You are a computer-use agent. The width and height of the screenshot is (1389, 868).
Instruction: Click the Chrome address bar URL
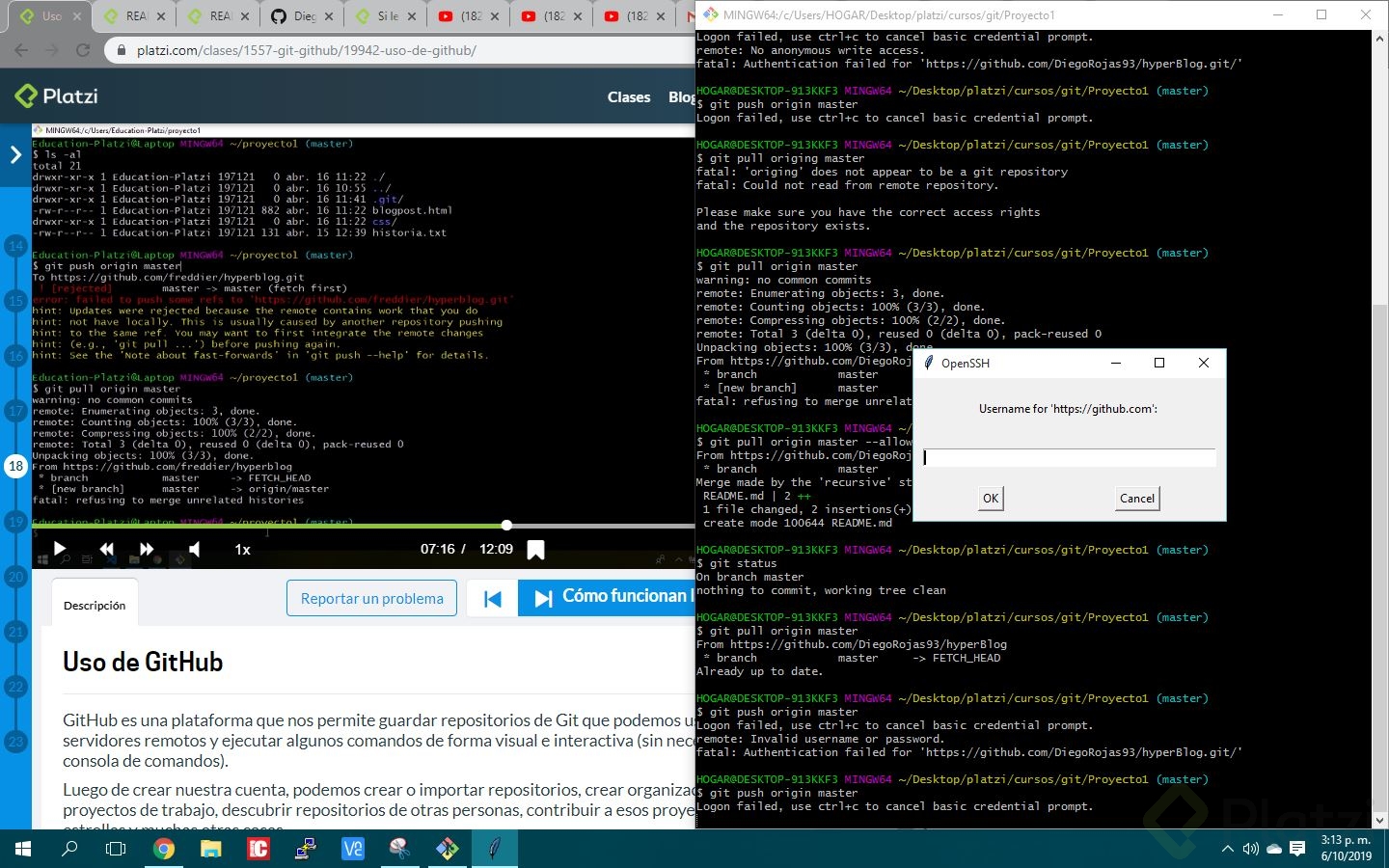[x=307, y=50]
